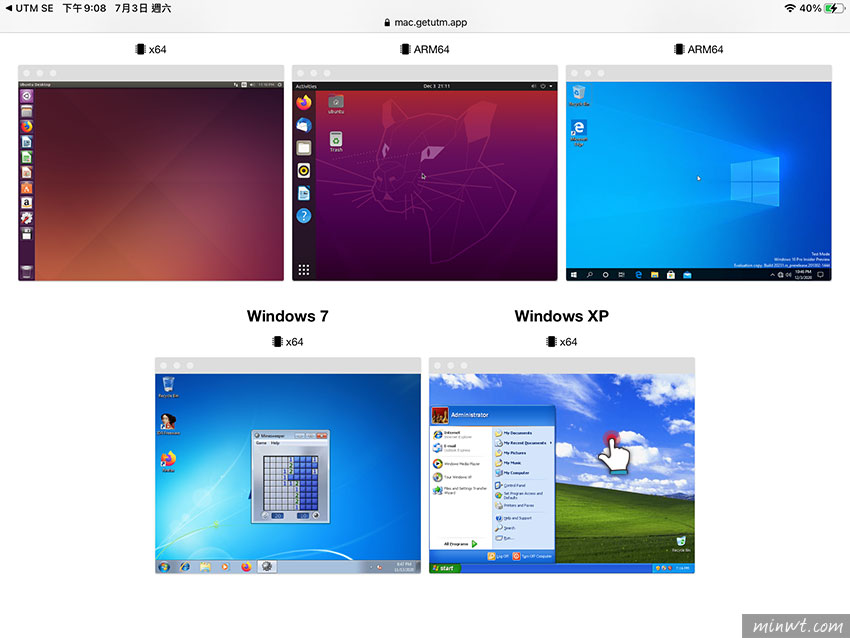Expand My Recent Documents submenu in Windows XP
The image size is (850, 638).
pos(524,443)
